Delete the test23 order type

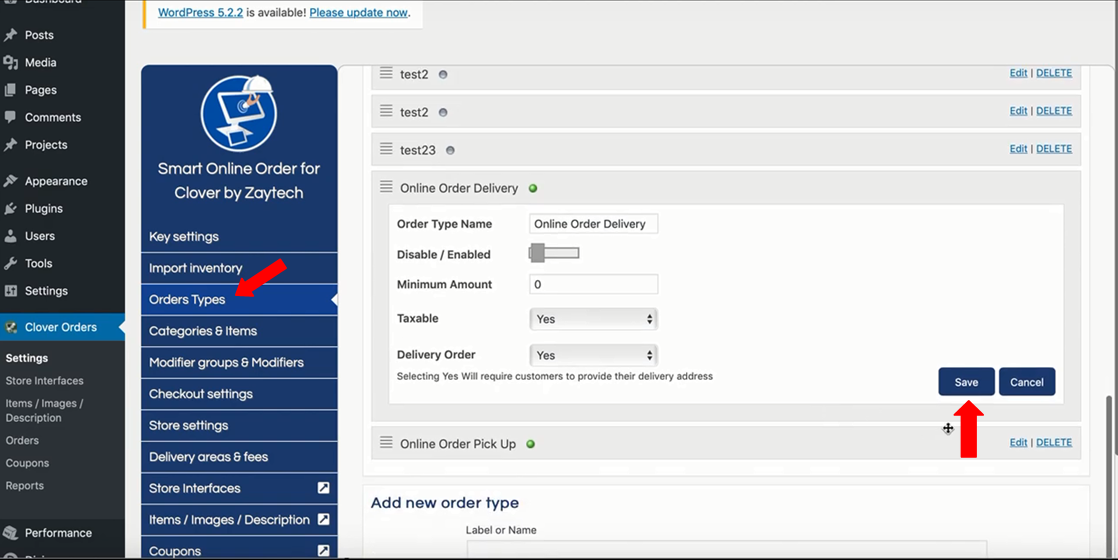[1054, 148]
